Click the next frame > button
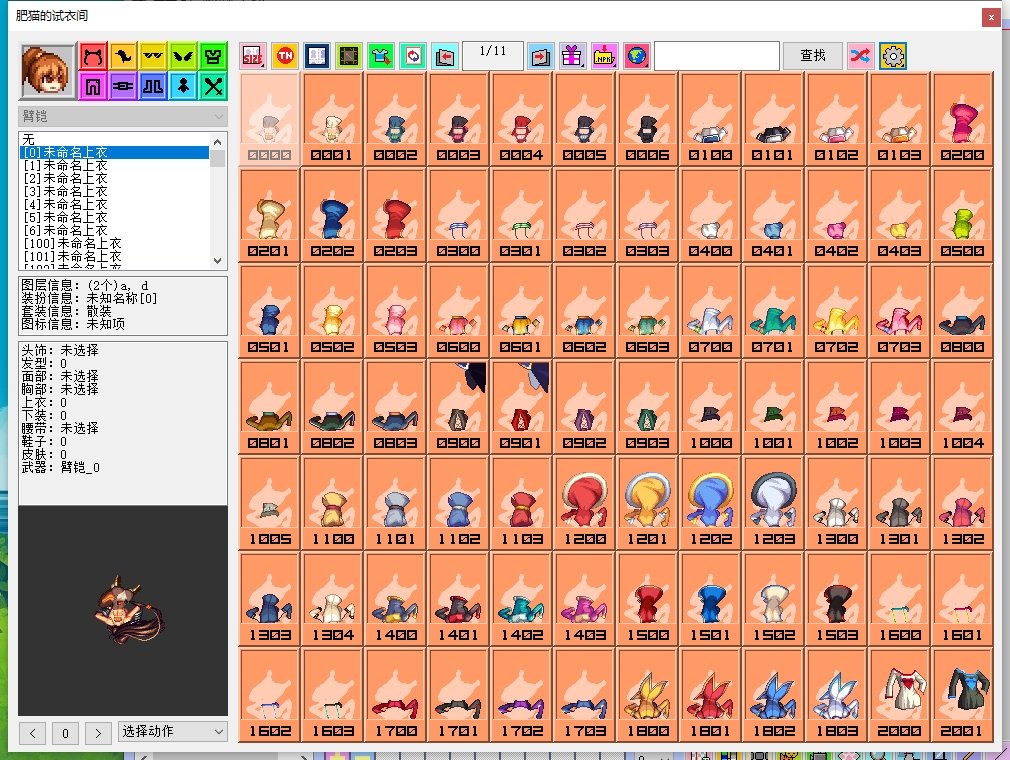 tap(98, 733)
